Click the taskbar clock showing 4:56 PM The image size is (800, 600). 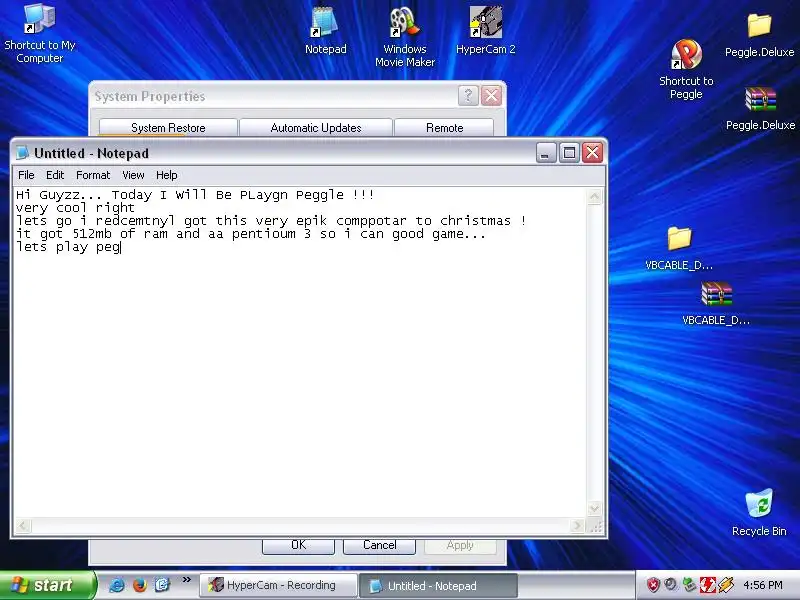click(x=762, y=585)
